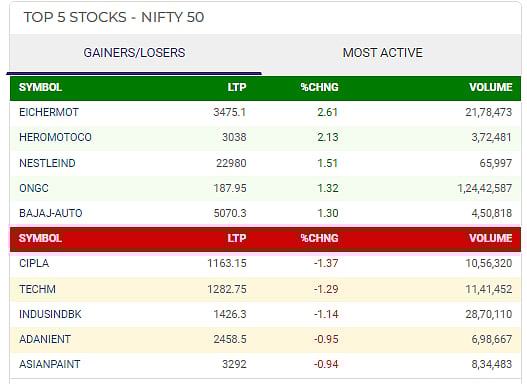Open the MOST ACTIVE tab
Viewport: 527px width, 384px height.
[382, 53]
